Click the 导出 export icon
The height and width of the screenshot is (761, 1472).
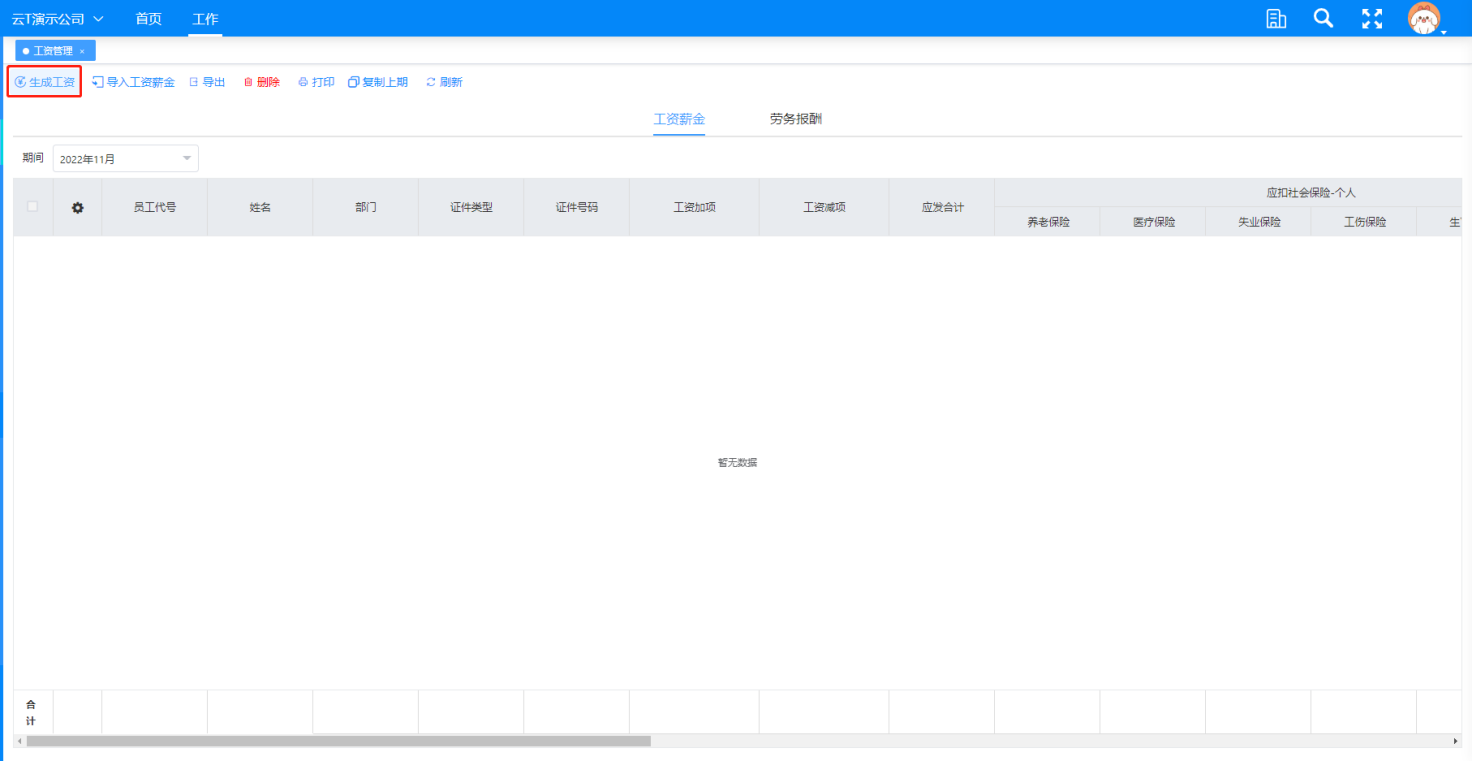coord(194,82)
